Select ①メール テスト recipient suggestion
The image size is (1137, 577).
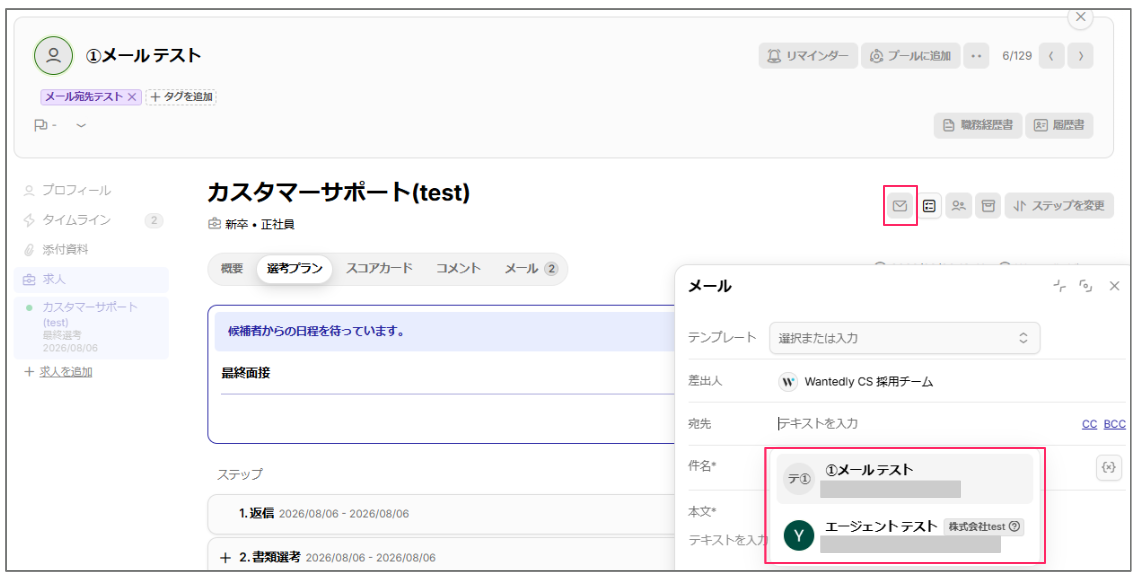tap(904, 479)
